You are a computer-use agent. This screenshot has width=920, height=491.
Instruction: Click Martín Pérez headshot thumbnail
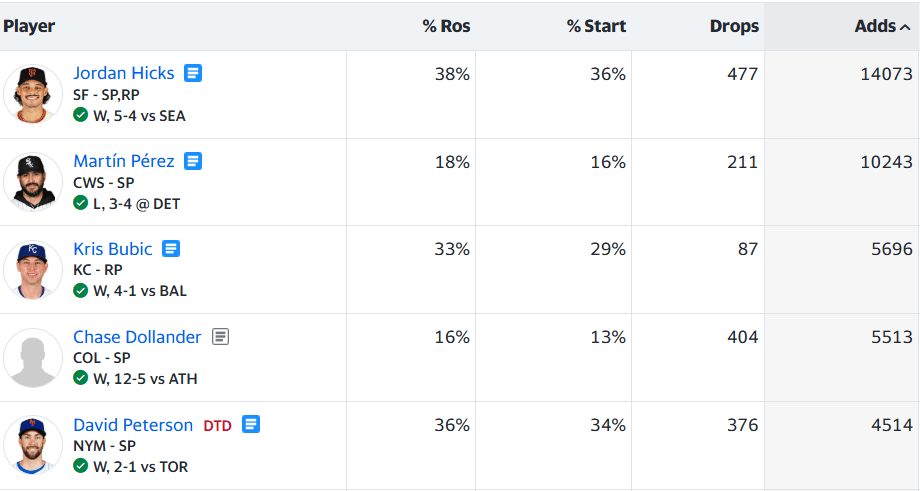32,181
